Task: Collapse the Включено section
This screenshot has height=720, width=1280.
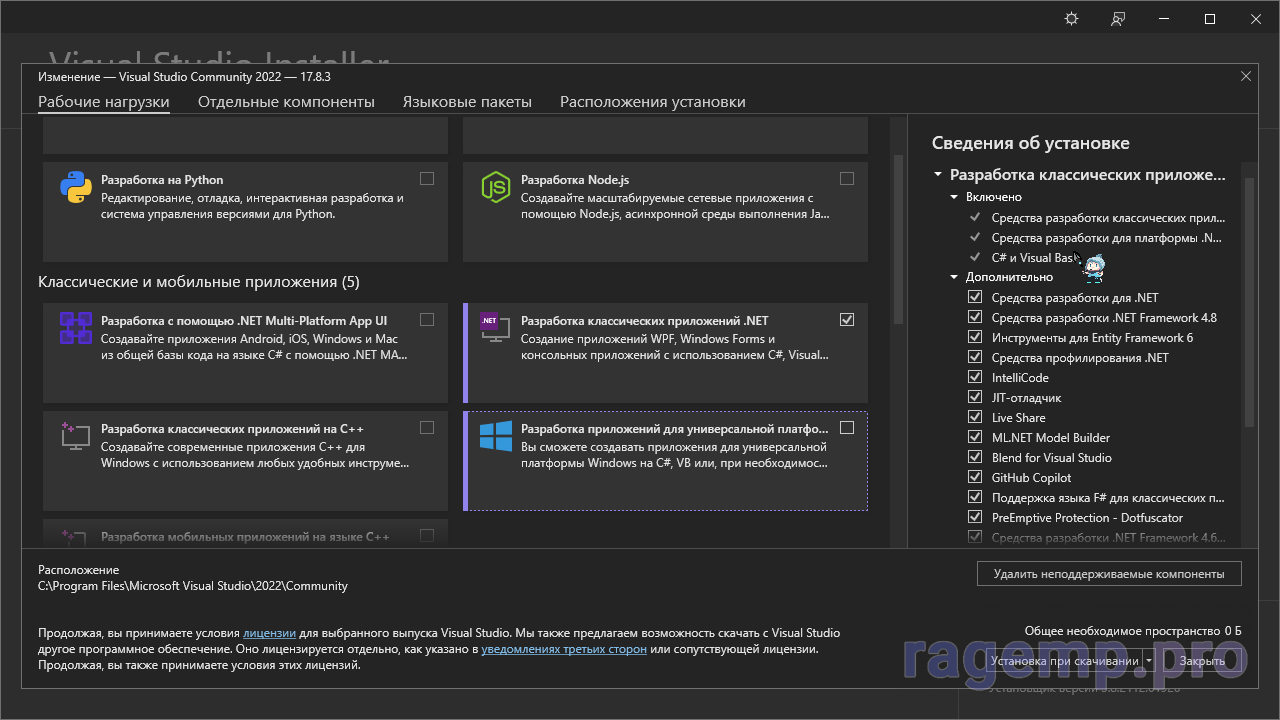Action: coord(955,198)
